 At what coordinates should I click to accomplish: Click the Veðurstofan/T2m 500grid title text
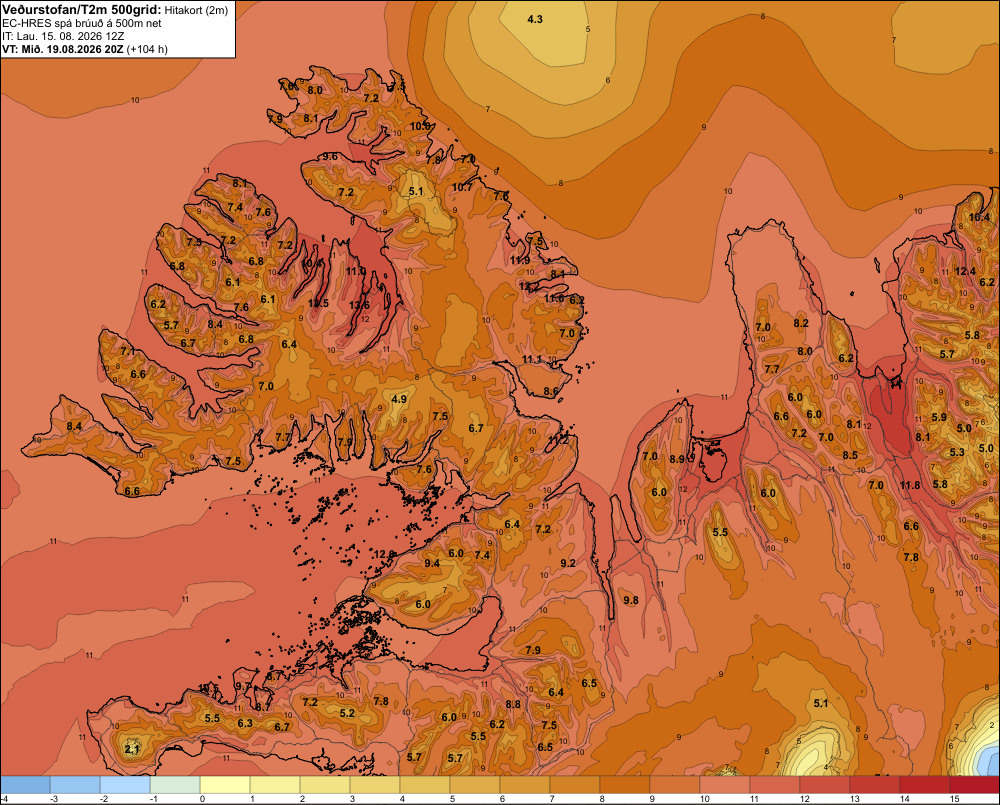[x=81, y=10]
